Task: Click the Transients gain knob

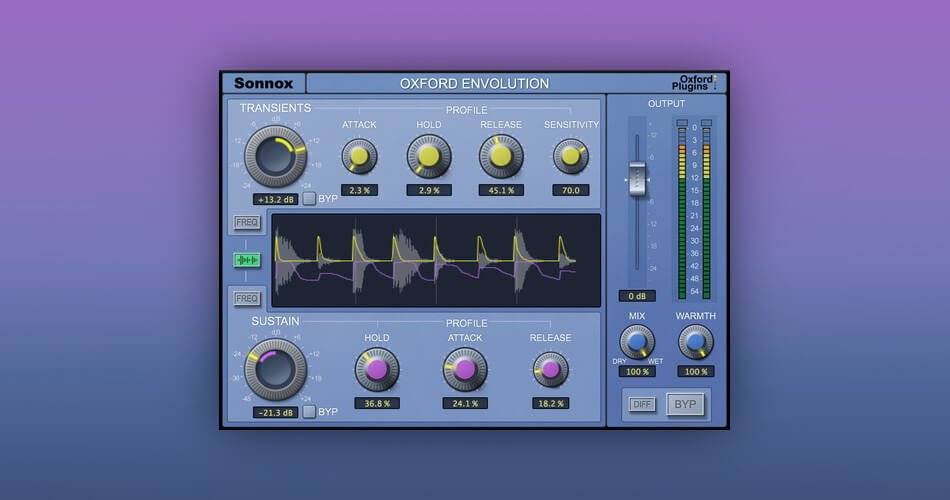Action: click(x=276, y=156)
